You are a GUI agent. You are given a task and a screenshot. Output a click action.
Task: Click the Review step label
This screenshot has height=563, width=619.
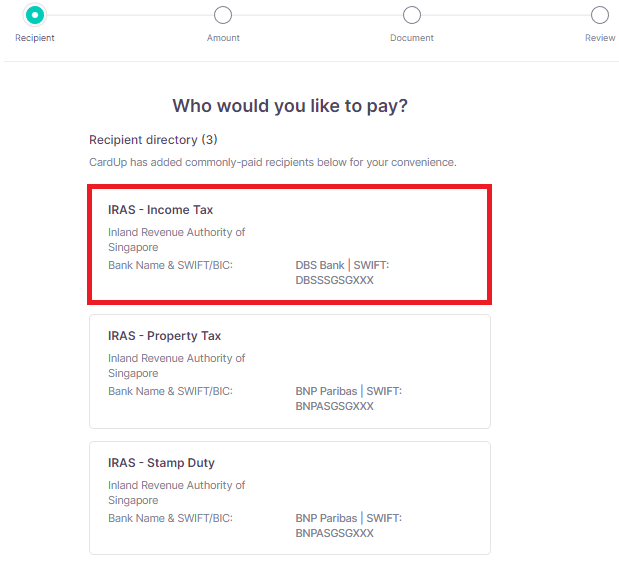point(600,38)
